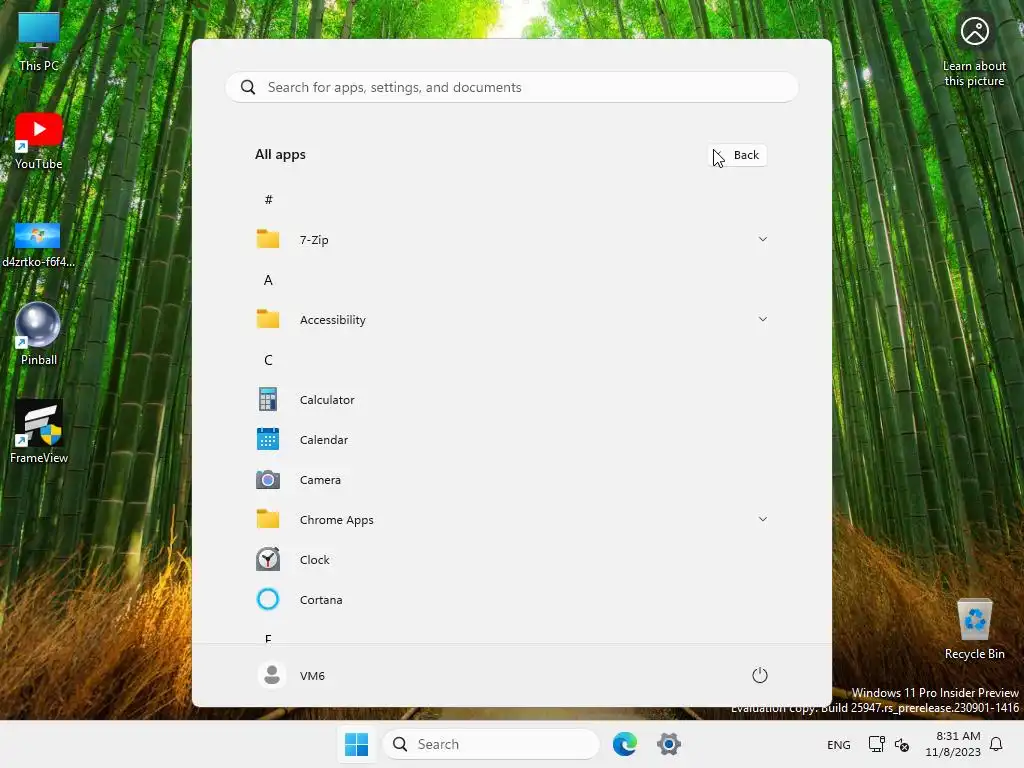Open Microsoft Edge from the taskbar
Viewport: 1024px width, 768px height.
coord(624,744)
